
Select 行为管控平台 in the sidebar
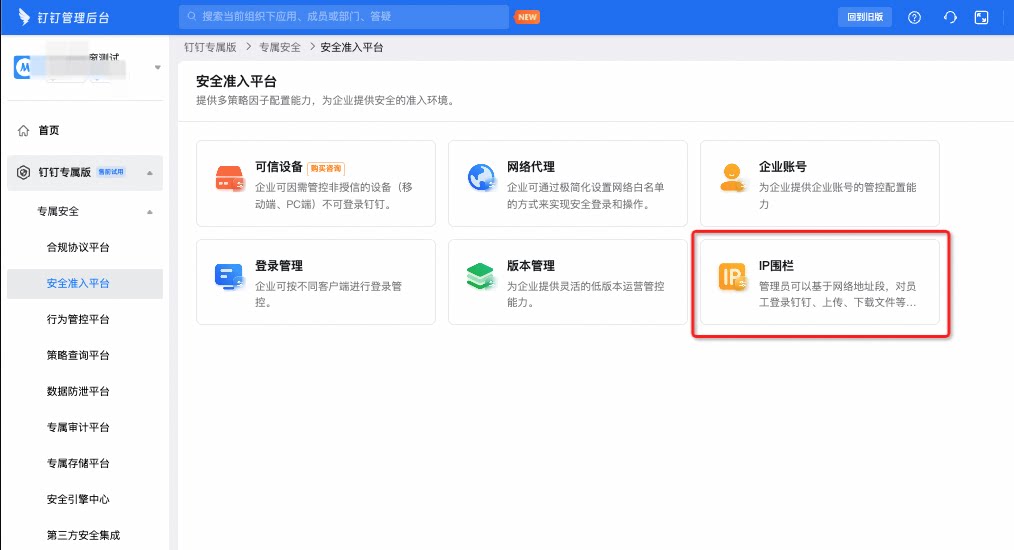click(x=78, y=319)
